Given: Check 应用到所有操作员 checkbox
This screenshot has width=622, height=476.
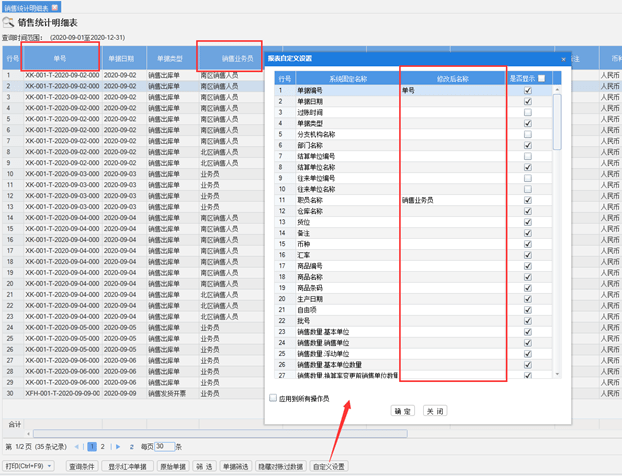Looking at the screenshot, I should (273, 398).
